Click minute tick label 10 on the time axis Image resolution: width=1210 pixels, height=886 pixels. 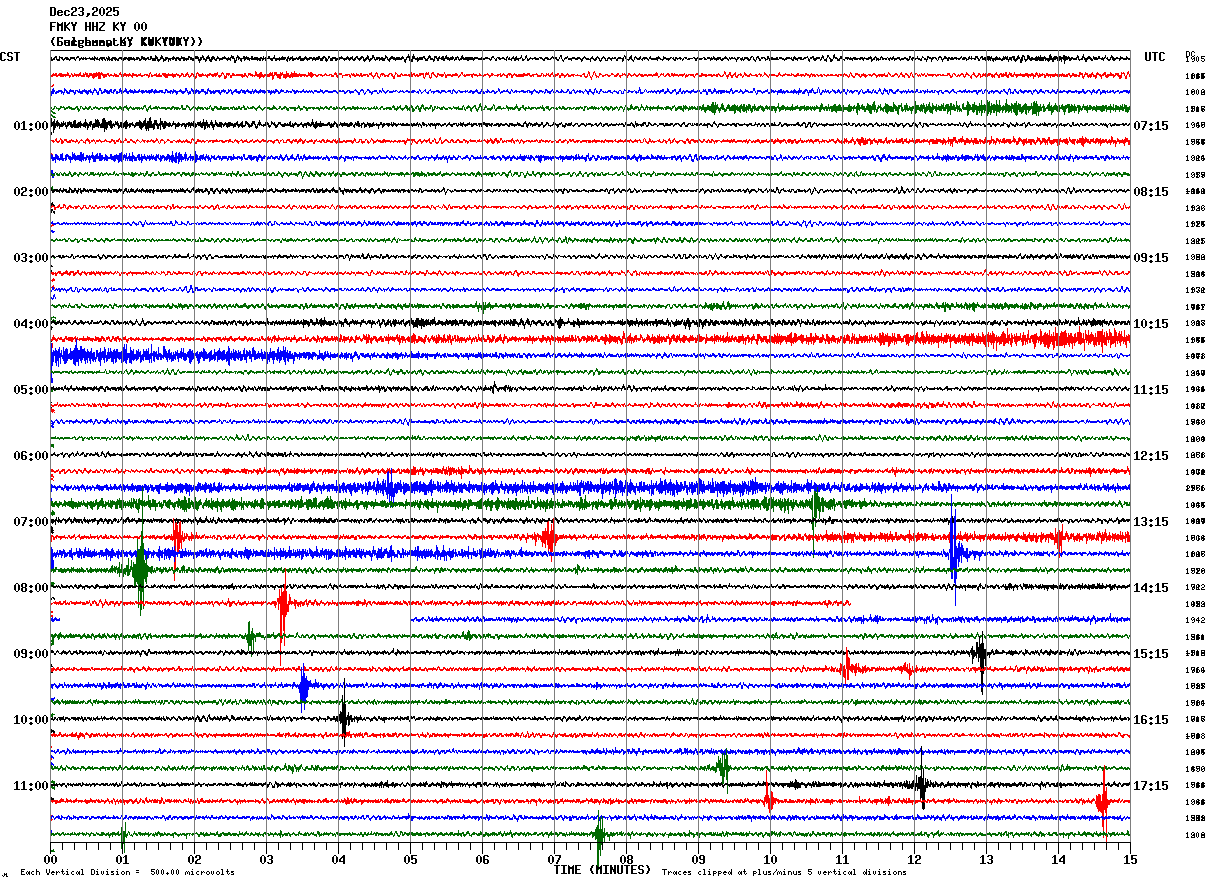pyautogui.click(x=770, y=859)
